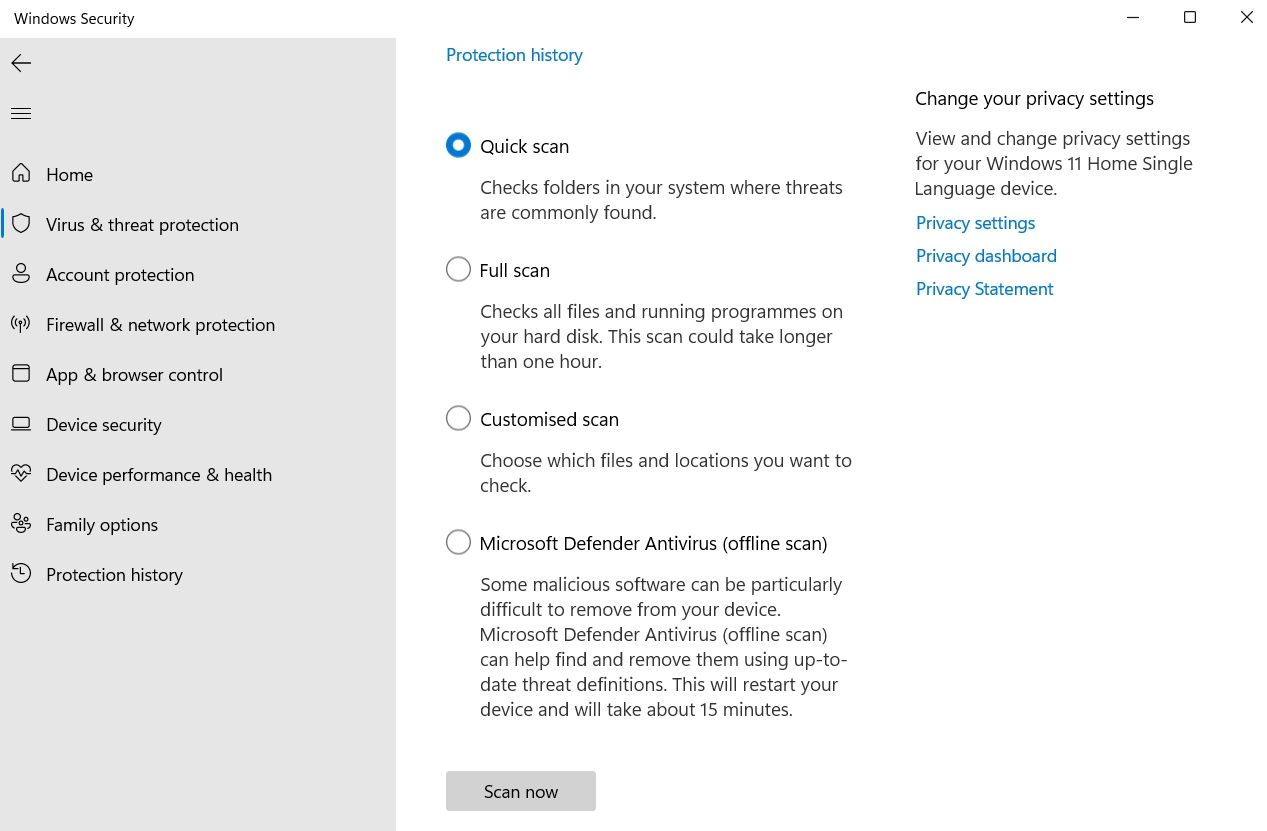This screenshot has width=1267, height=831.
Task: Select the Full scan radio button
Action: click(x=458, y=269)
